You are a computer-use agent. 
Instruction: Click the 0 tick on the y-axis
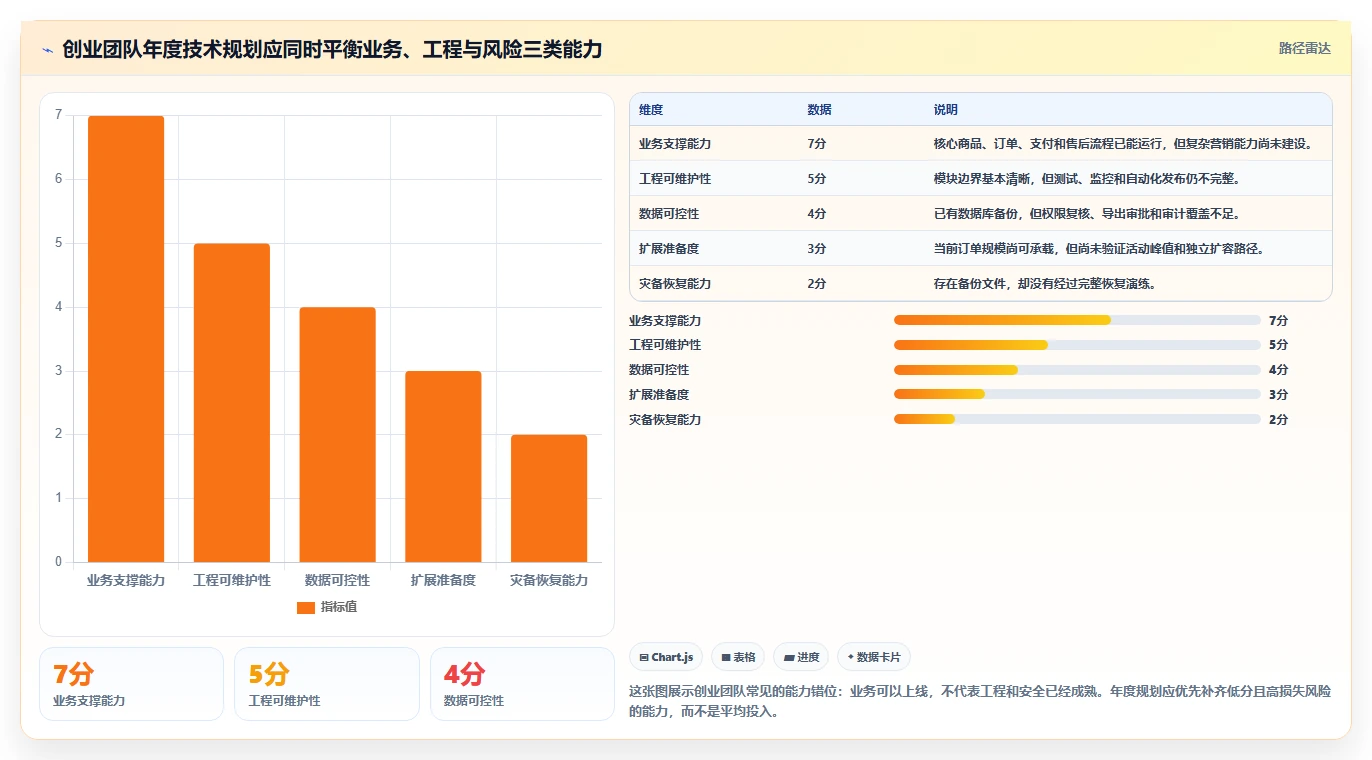pyautogui.click(x=58, y=562)
